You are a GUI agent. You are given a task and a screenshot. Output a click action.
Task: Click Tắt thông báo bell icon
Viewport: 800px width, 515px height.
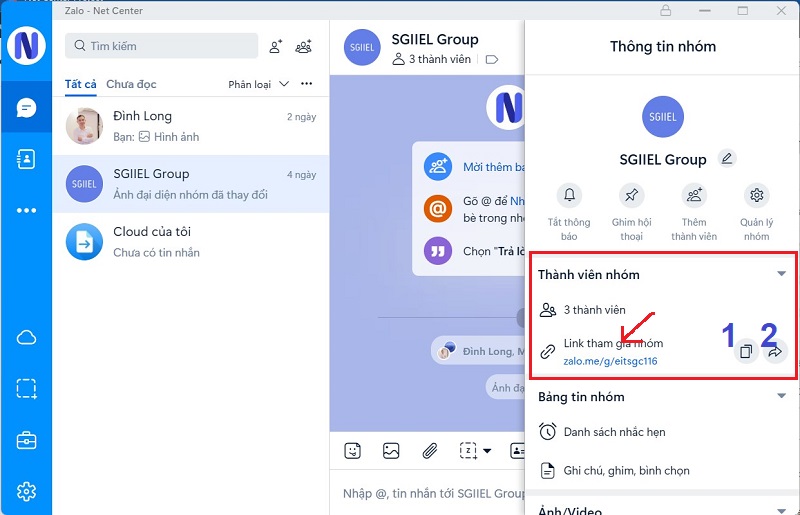[x=569, y=195]
